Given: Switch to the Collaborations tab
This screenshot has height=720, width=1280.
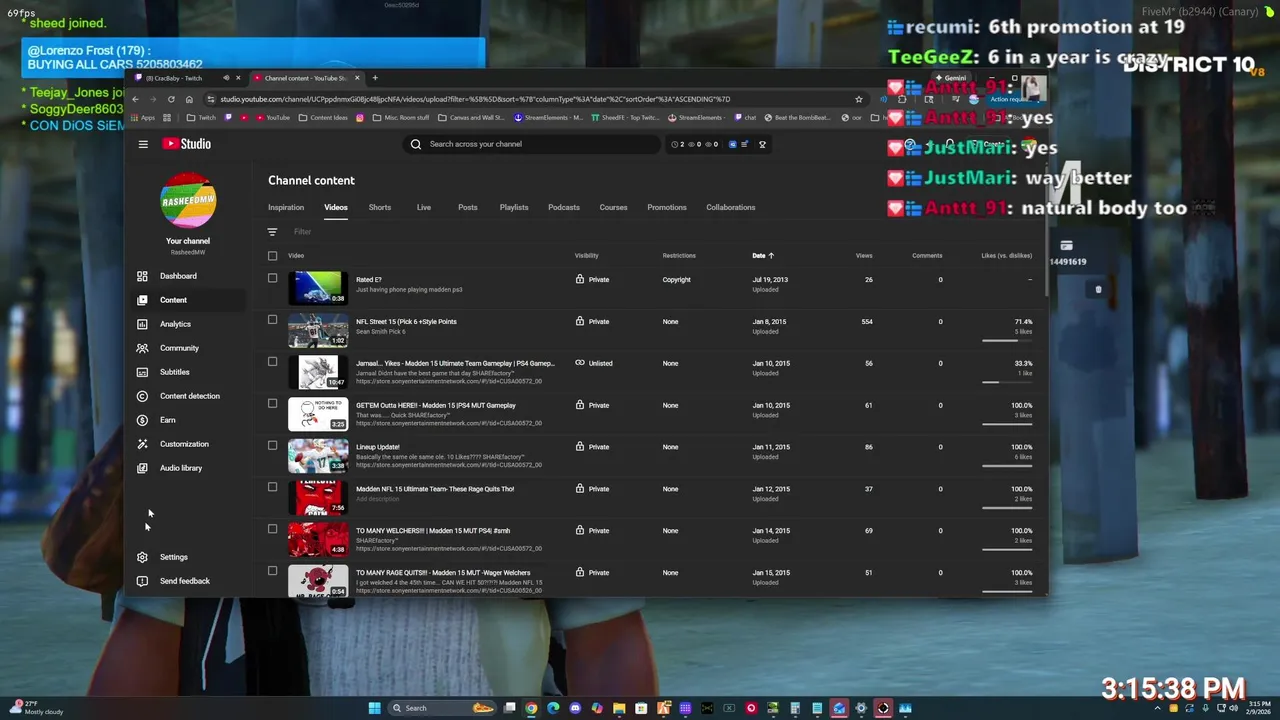Looking at the screenshot, I should point(731,207).
